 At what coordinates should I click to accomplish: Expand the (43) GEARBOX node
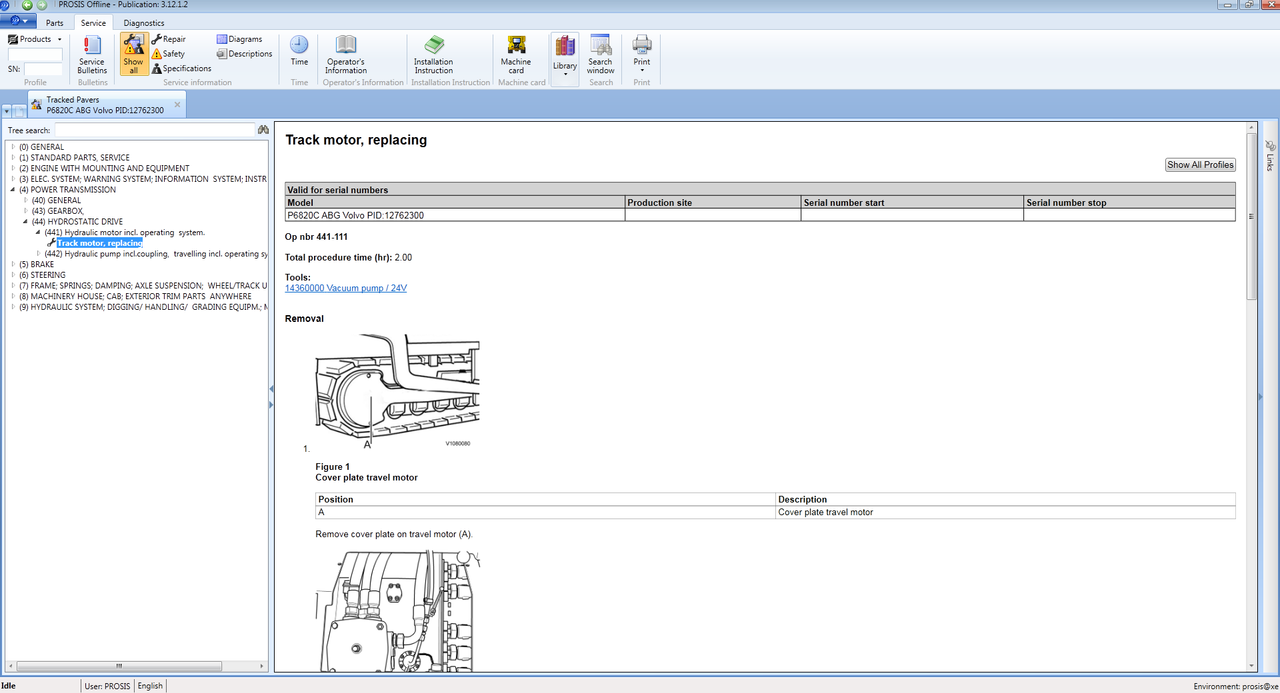pyautogui.click(x=26, y=211)
